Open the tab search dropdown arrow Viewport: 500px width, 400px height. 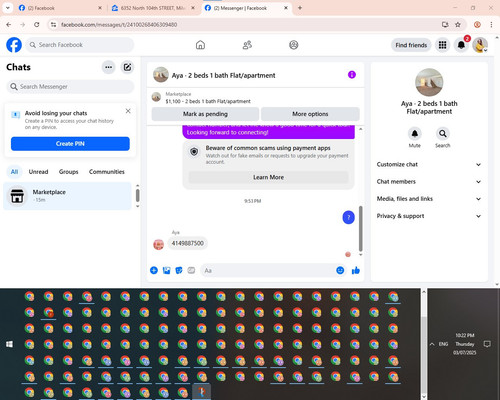point(7,8)
